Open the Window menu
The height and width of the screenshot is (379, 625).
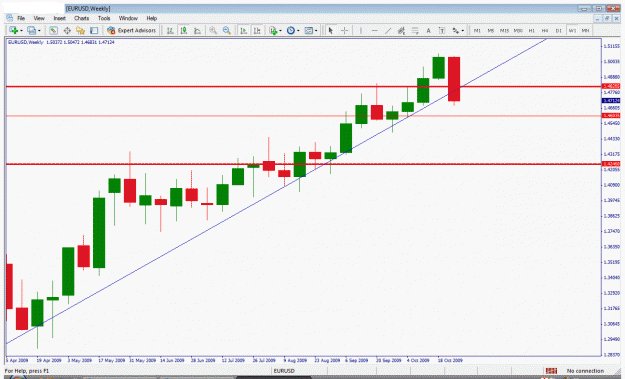(x=128, y=18)
